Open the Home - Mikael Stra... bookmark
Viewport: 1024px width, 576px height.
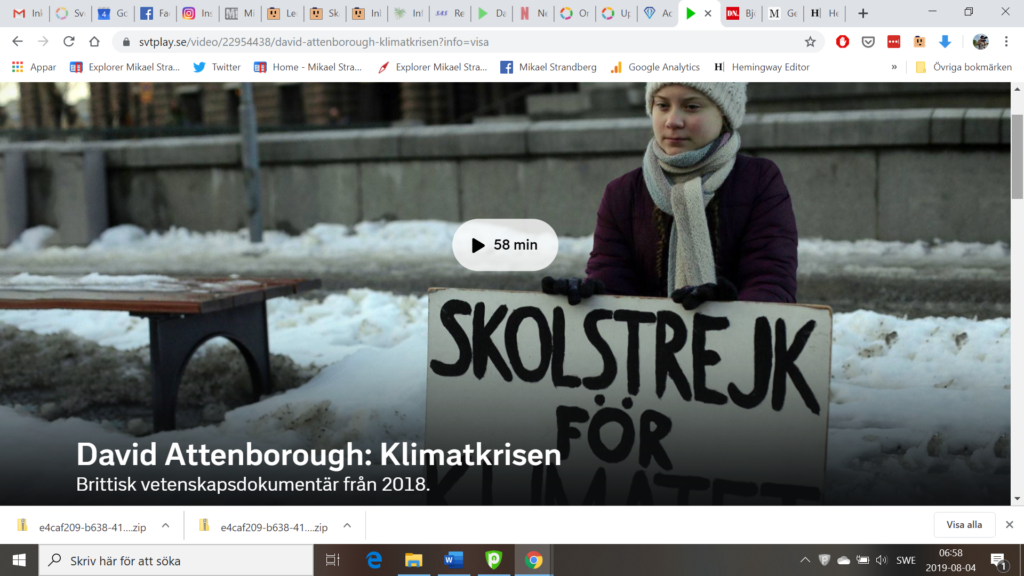pos(308,67)
